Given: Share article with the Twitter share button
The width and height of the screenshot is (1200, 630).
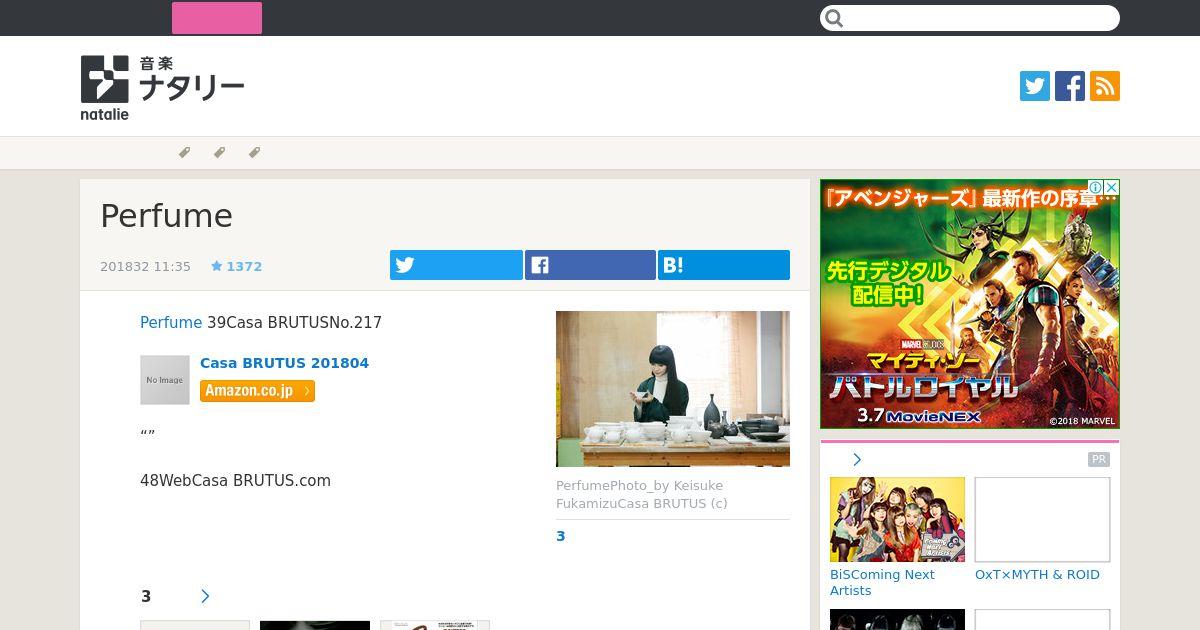Looking at the screenshot, I should point(456,265).
